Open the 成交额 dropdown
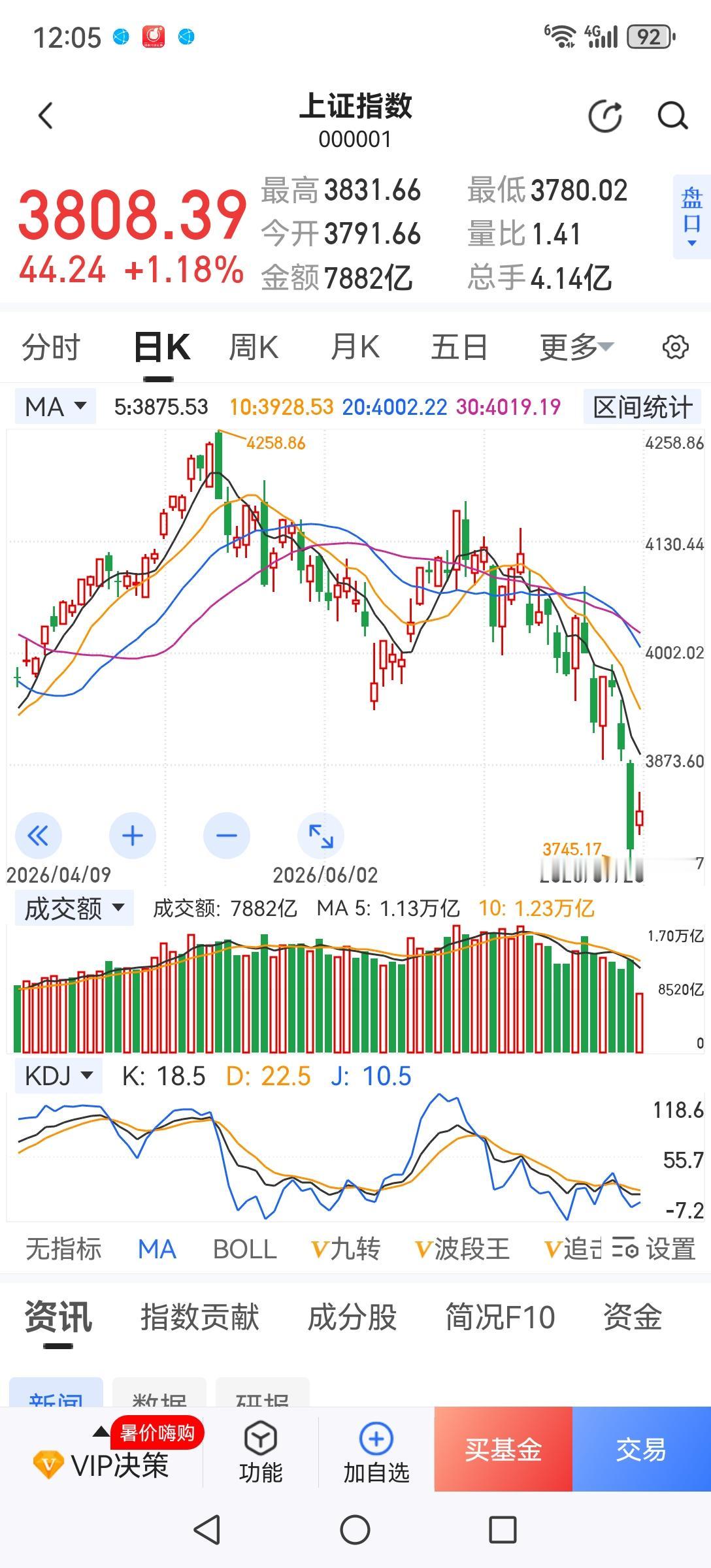711x1568 pixels. click(x=74, y=907)
